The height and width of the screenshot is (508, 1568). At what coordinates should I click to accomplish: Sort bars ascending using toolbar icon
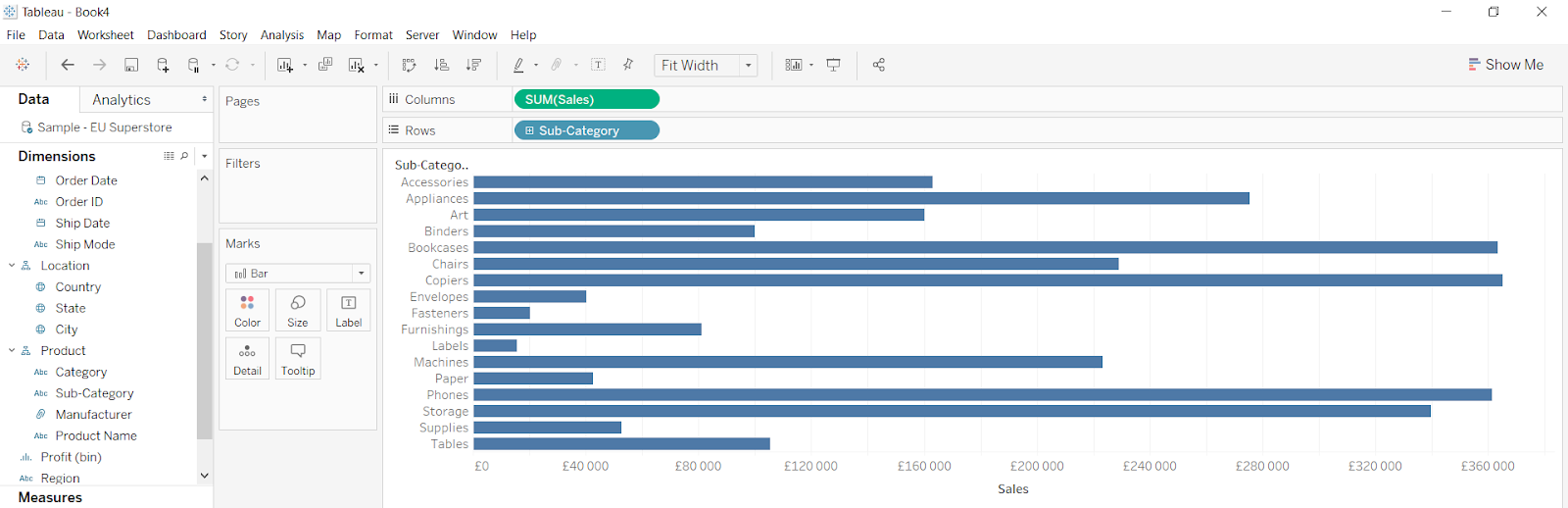point(441,65)
